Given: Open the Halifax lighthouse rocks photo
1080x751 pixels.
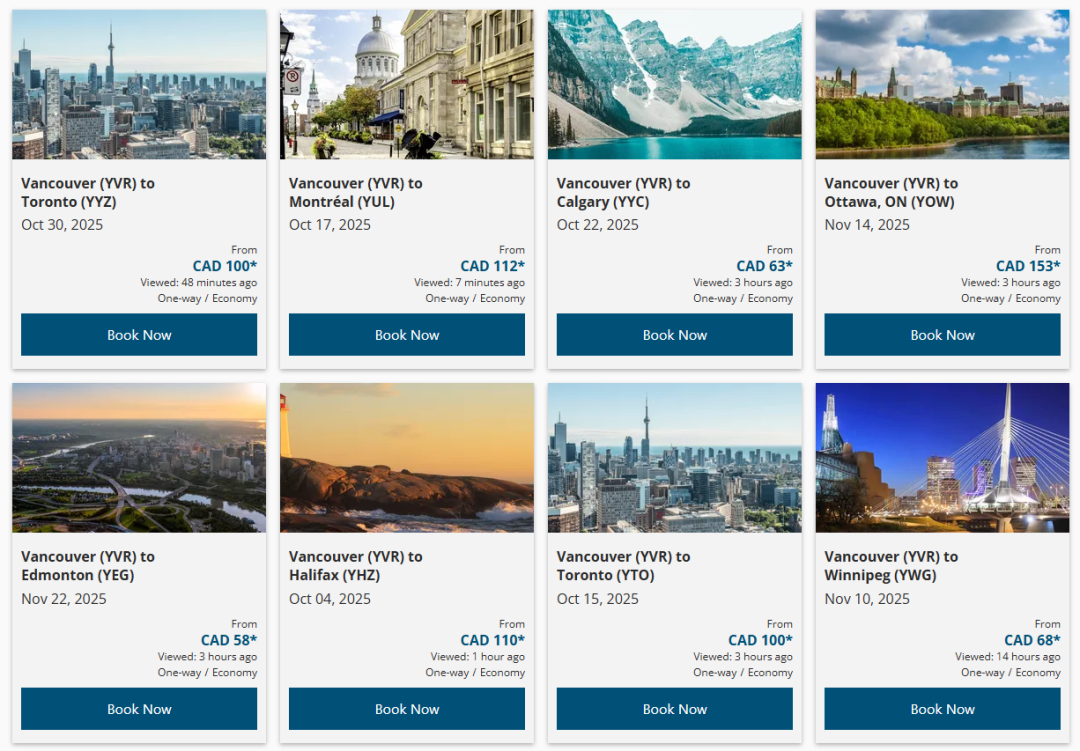Looking at the screenshot, I should point(406,458).
